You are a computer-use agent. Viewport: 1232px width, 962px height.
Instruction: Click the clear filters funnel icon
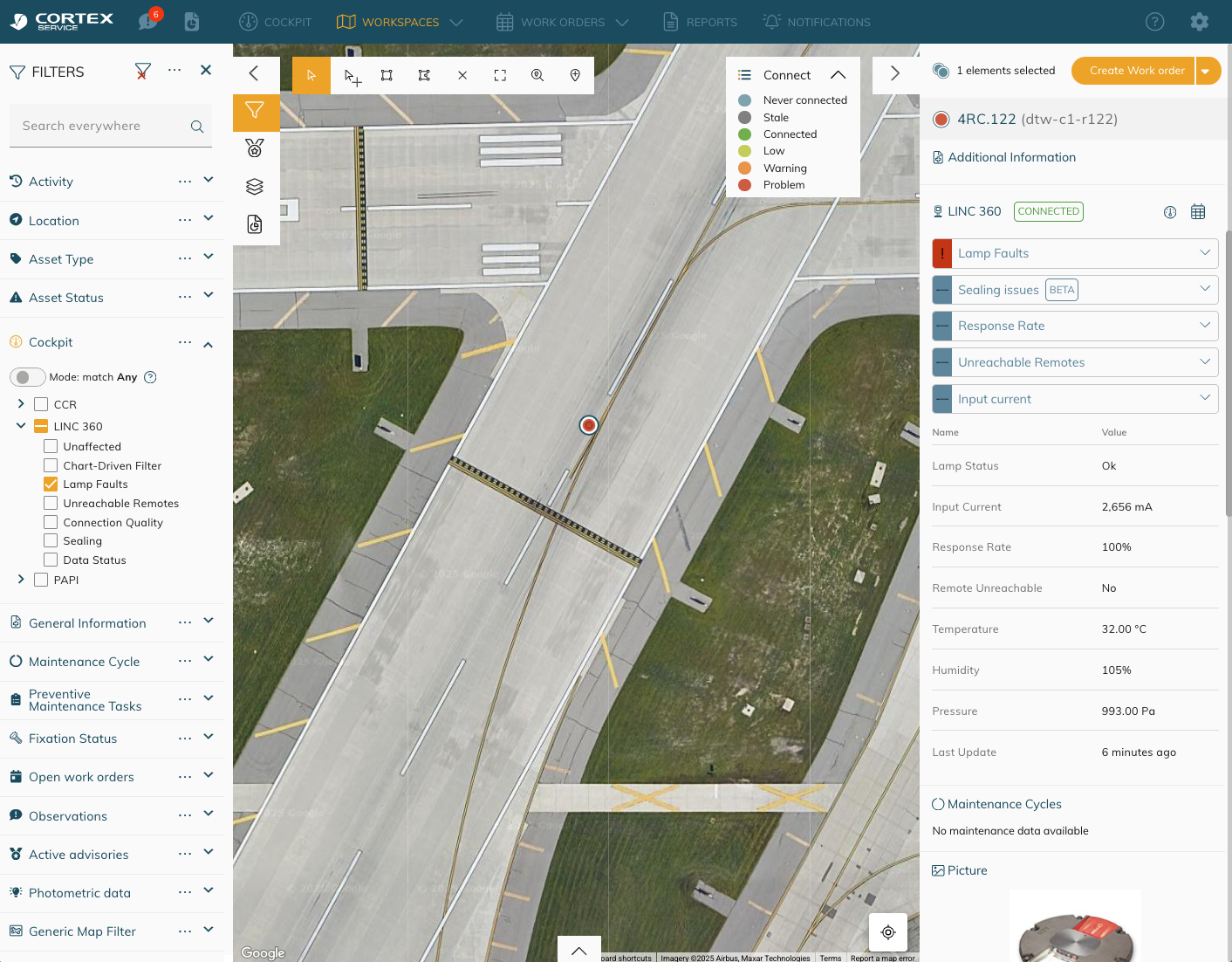click(x=143, y=72)
